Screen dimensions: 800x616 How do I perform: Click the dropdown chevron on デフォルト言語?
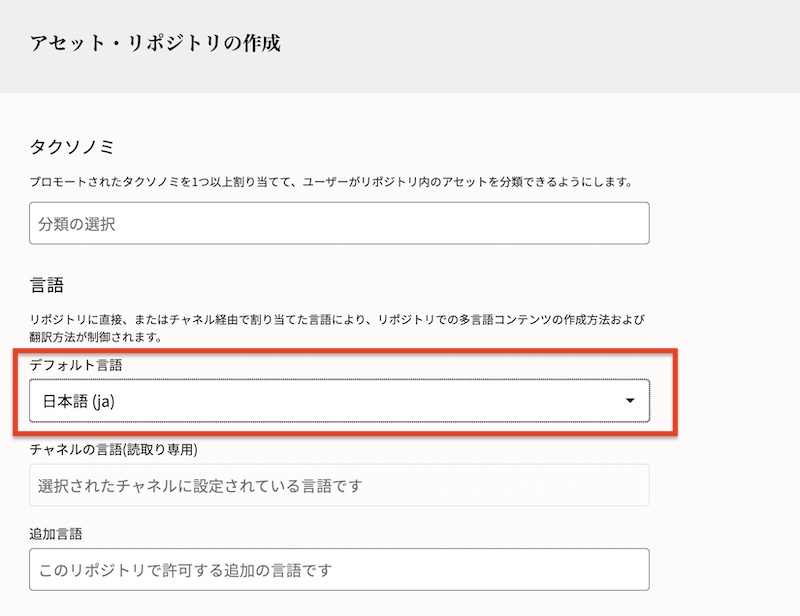pyautogui.click(x=629, y=399)
